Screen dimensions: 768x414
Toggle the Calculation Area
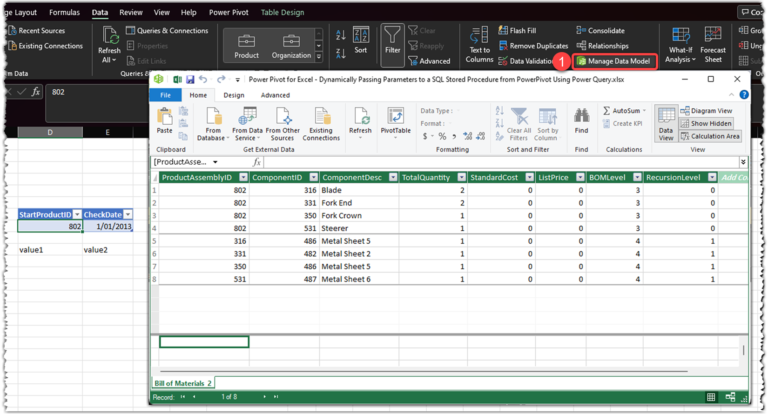(710, 136)
